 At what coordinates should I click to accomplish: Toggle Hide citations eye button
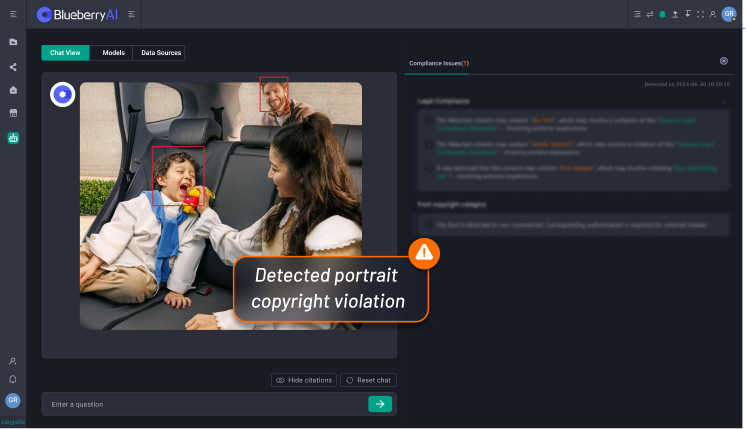point(303,380)
